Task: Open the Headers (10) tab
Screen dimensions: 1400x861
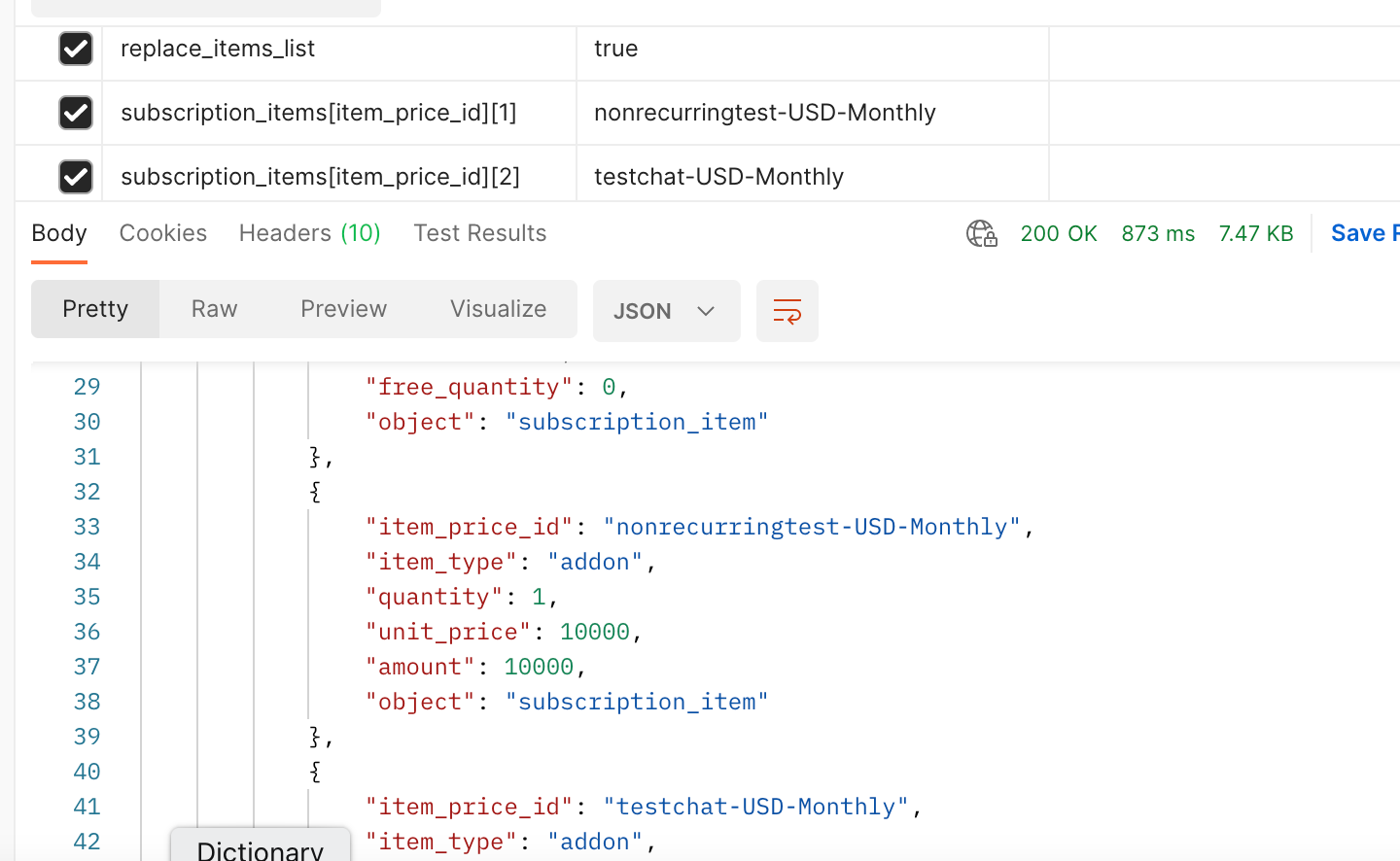Action: (x=309, y=233)
